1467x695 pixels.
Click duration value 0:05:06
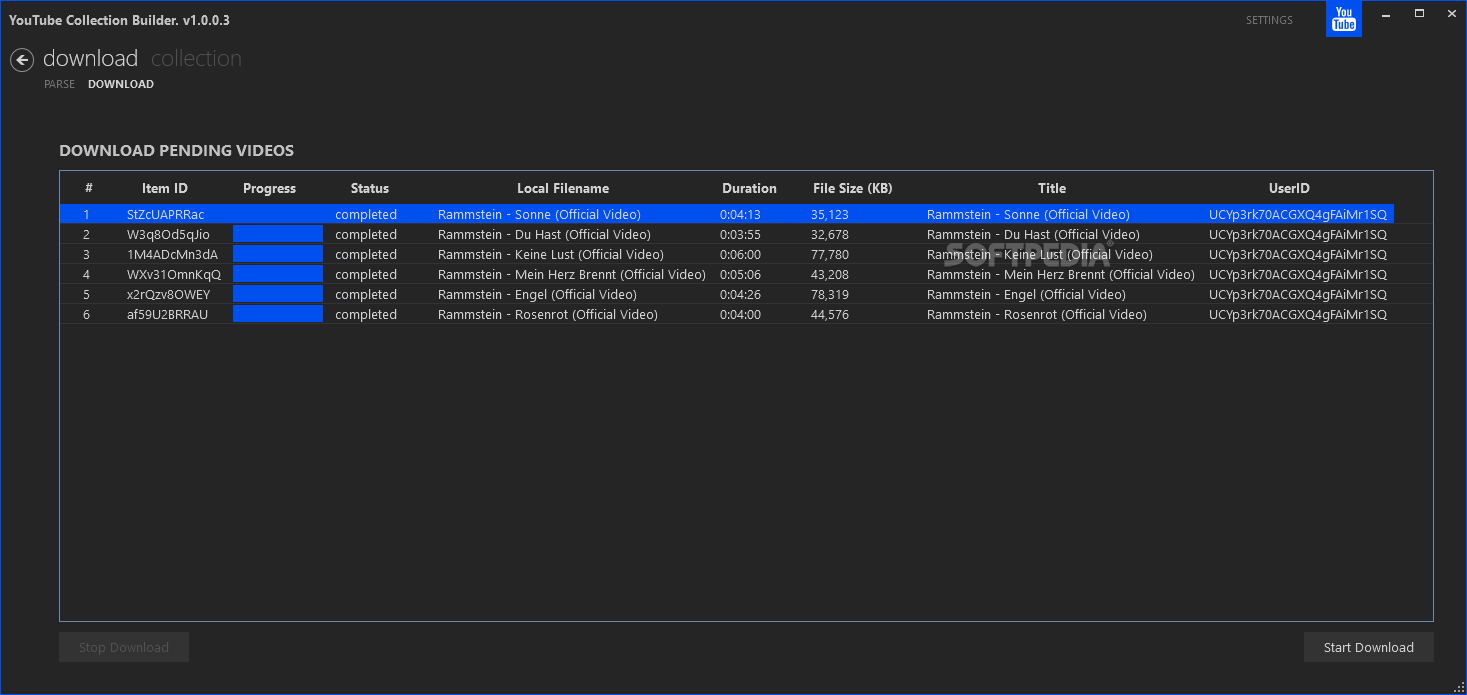click(x=740, y=275)
